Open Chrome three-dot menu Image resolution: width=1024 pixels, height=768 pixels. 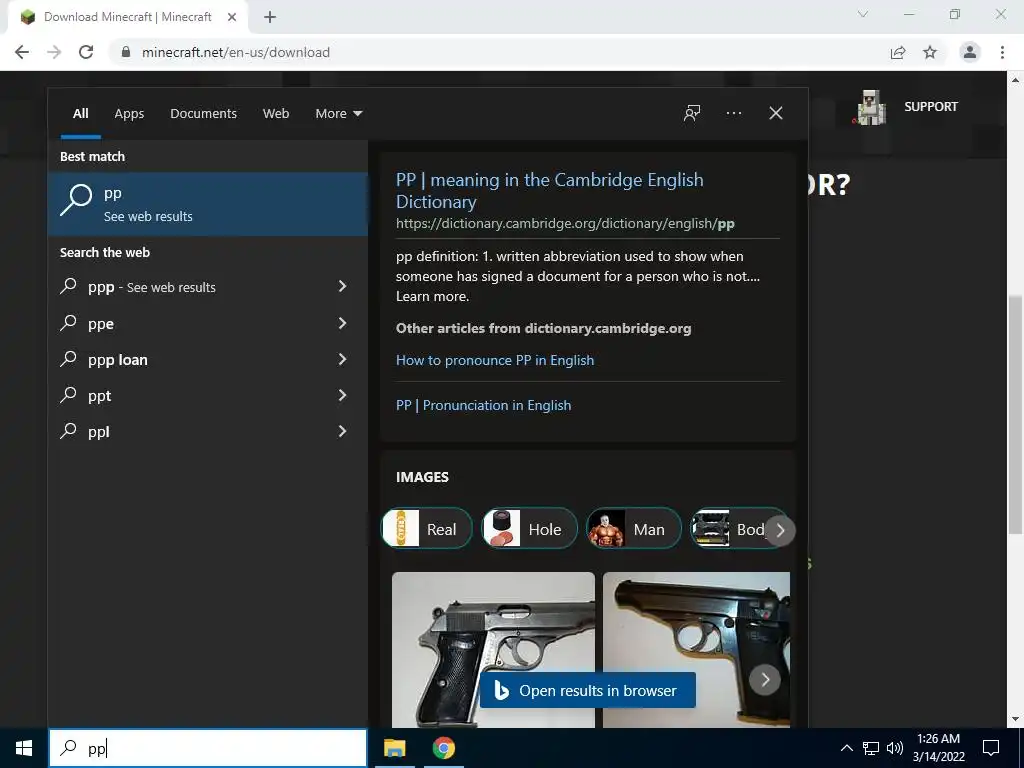tap(1002, 52)
